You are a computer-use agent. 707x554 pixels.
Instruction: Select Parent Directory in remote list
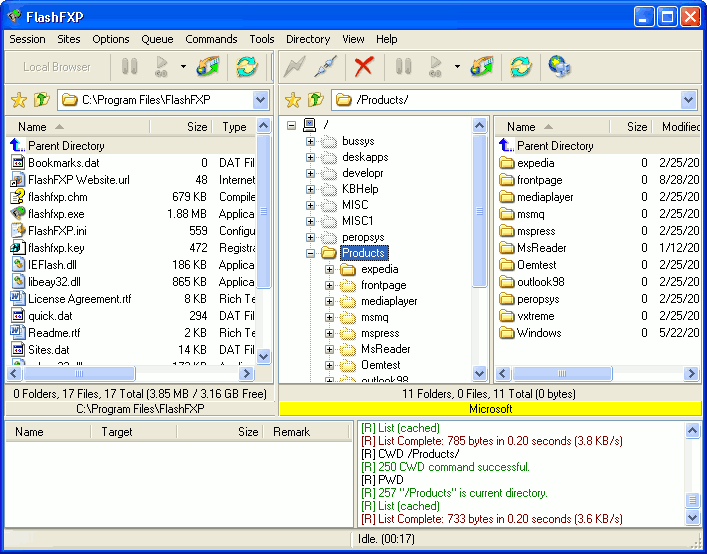click(599, 146)
